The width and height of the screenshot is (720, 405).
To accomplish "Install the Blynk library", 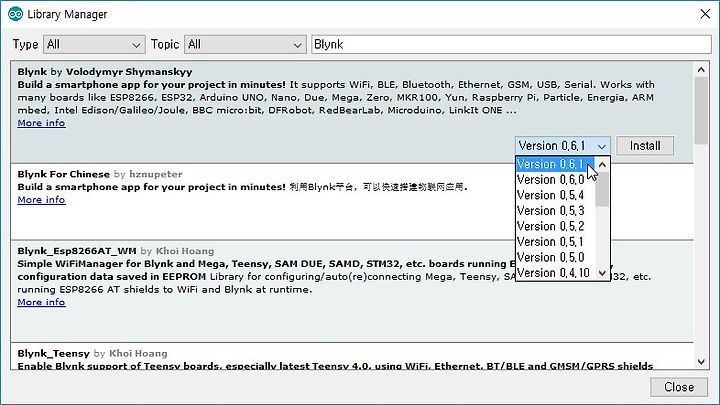I will [x=645, y=146].
